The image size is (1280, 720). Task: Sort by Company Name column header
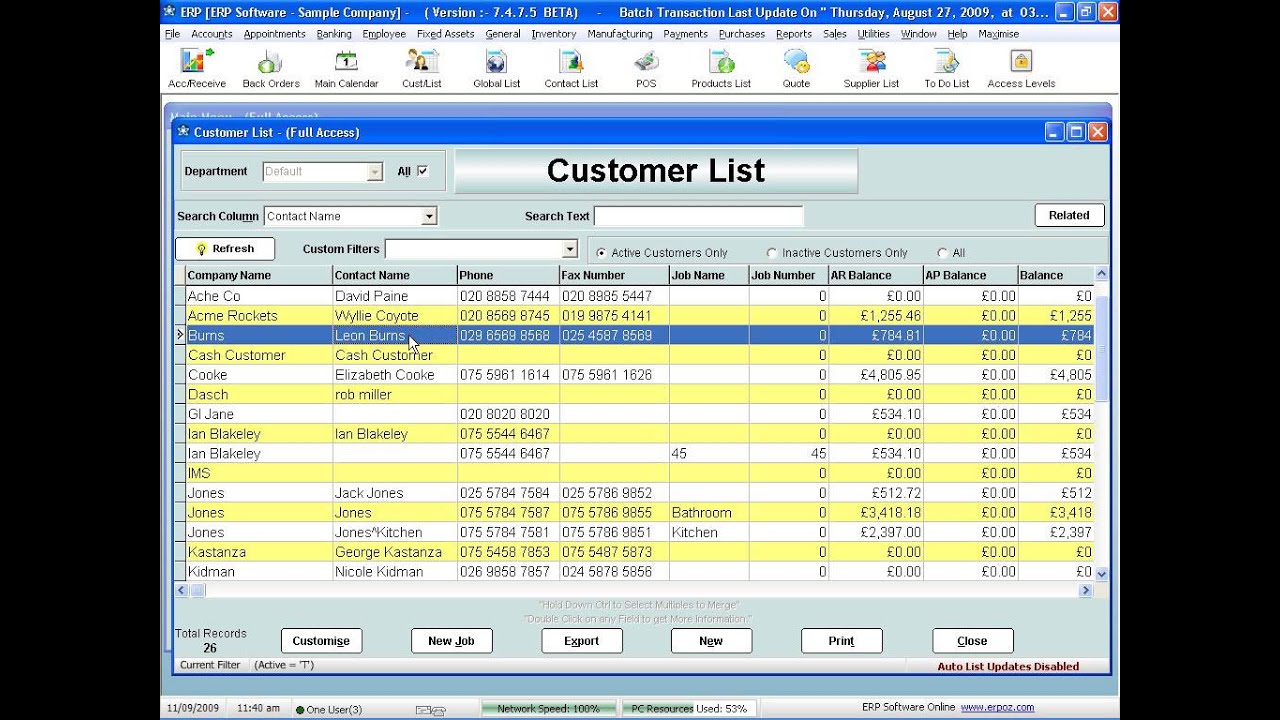[259, 275]
